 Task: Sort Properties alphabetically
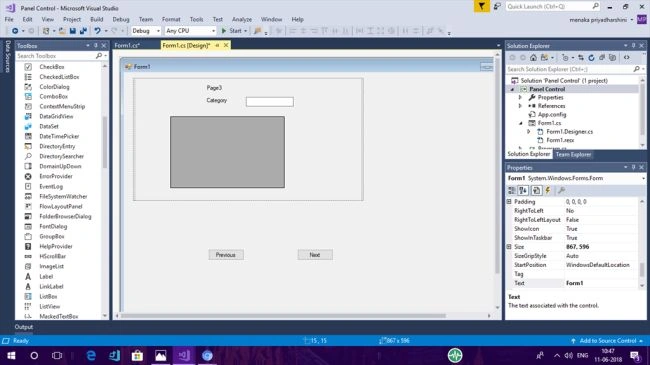tap(523, 190)
